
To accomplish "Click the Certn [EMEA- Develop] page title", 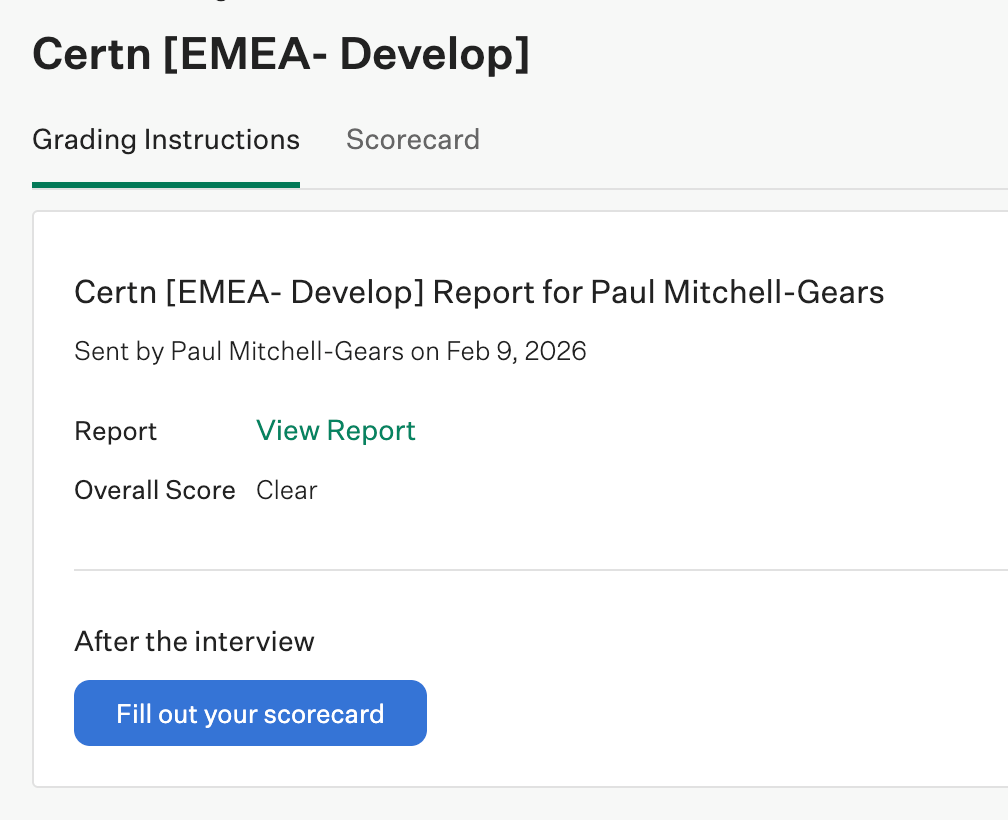I will pyautogui.click(x=280, y=55).
